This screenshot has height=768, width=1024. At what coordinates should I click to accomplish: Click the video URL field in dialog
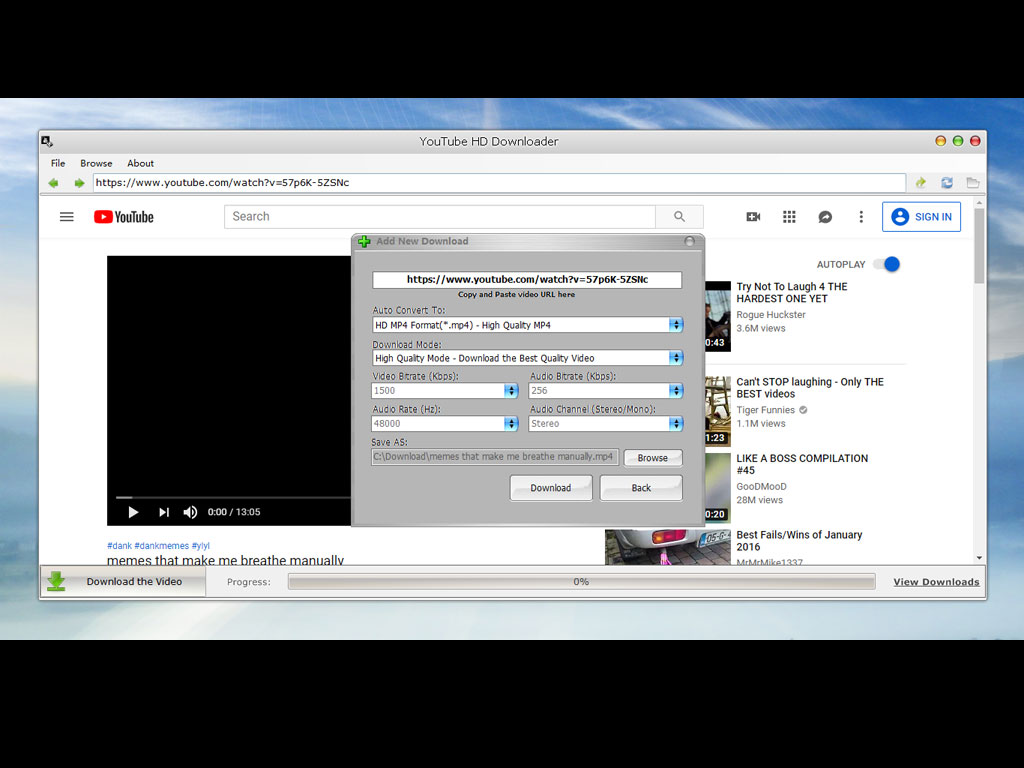tap(527, 280)
